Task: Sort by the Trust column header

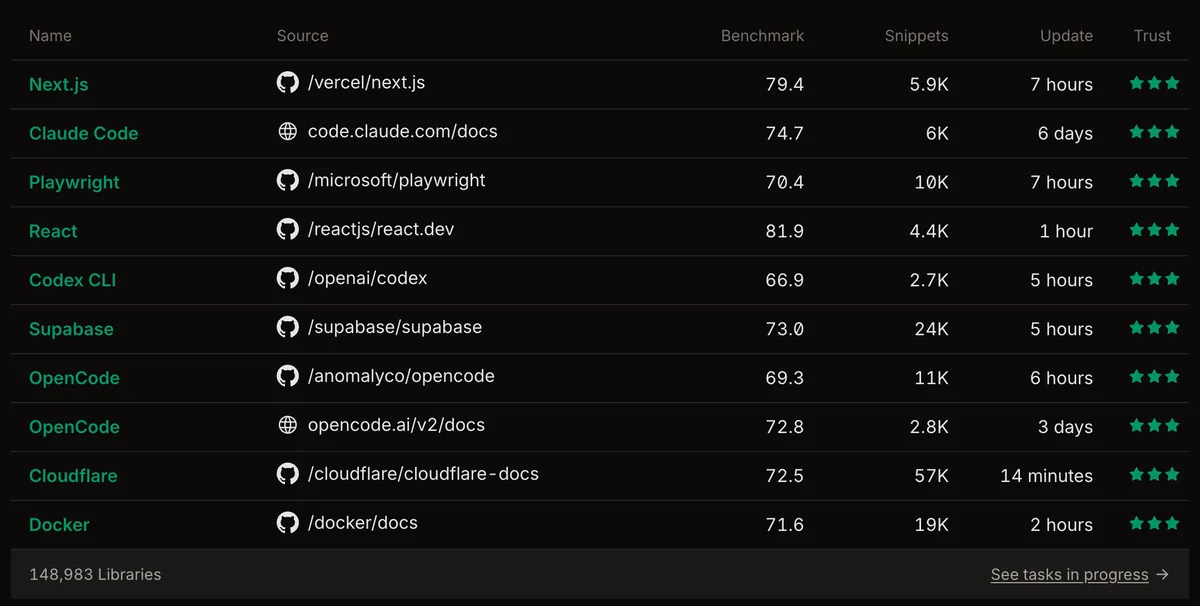Action: click(1152, 36)
